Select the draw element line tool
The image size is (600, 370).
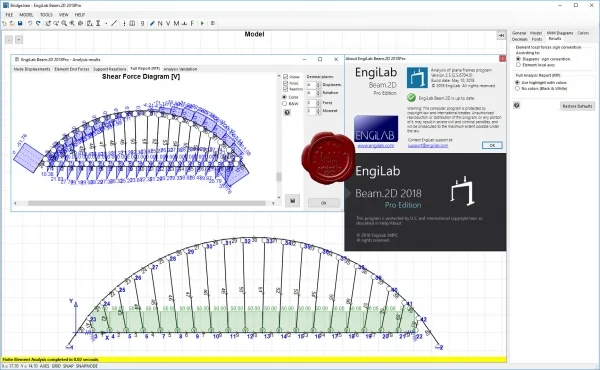pos(114,23)
